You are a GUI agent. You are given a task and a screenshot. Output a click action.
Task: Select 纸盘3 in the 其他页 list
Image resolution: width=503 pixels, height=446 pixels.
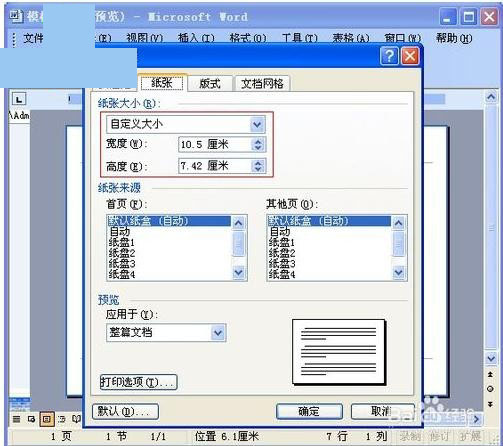point(329,264)
